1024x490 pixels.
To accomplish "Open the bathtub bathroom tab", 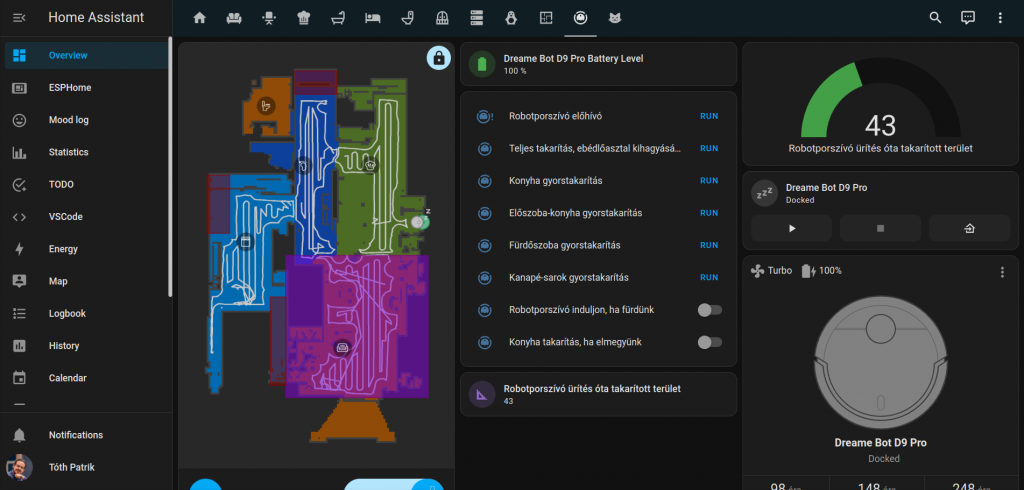I will tap(338, 18).
